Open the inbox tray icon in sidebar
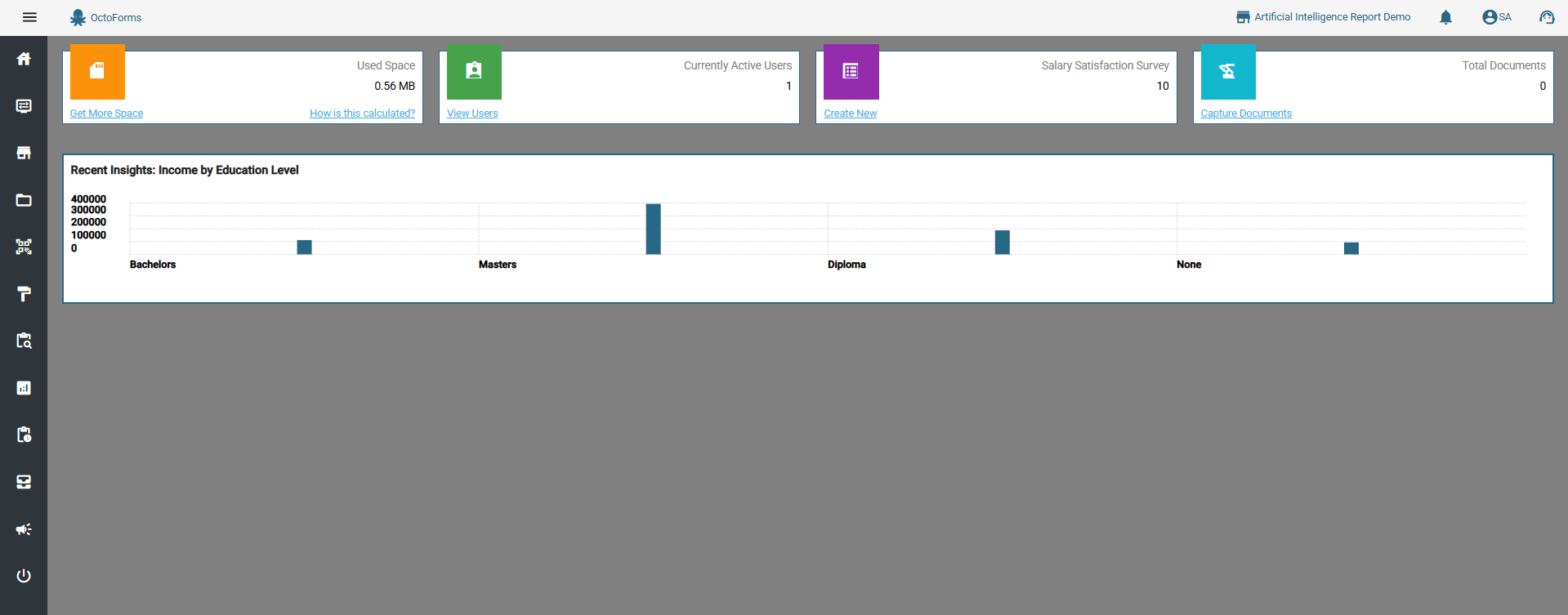1568x615 pixels. 24,482
